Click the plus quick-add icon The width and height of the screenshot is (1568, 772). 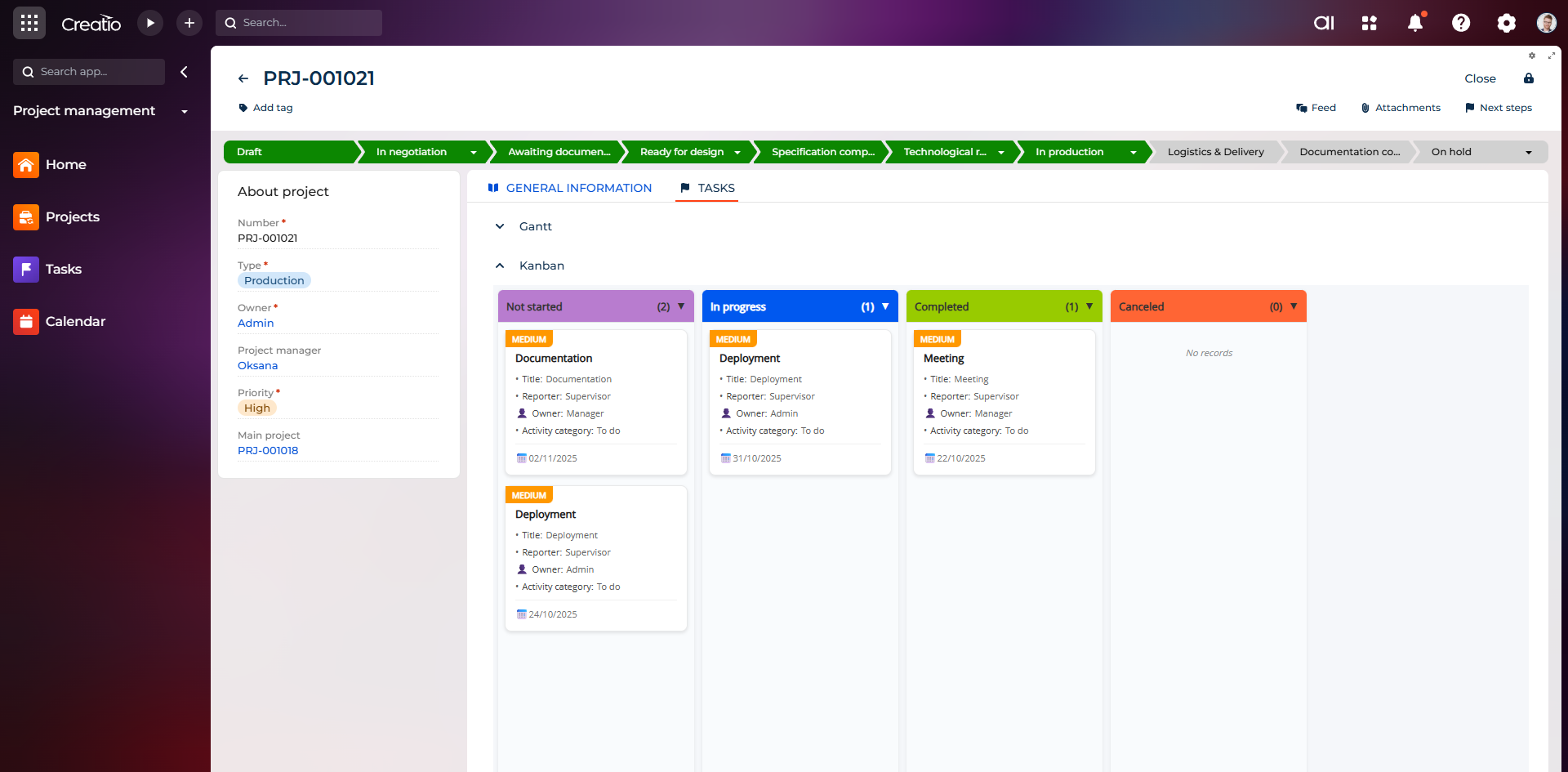[x=189, y=23]
